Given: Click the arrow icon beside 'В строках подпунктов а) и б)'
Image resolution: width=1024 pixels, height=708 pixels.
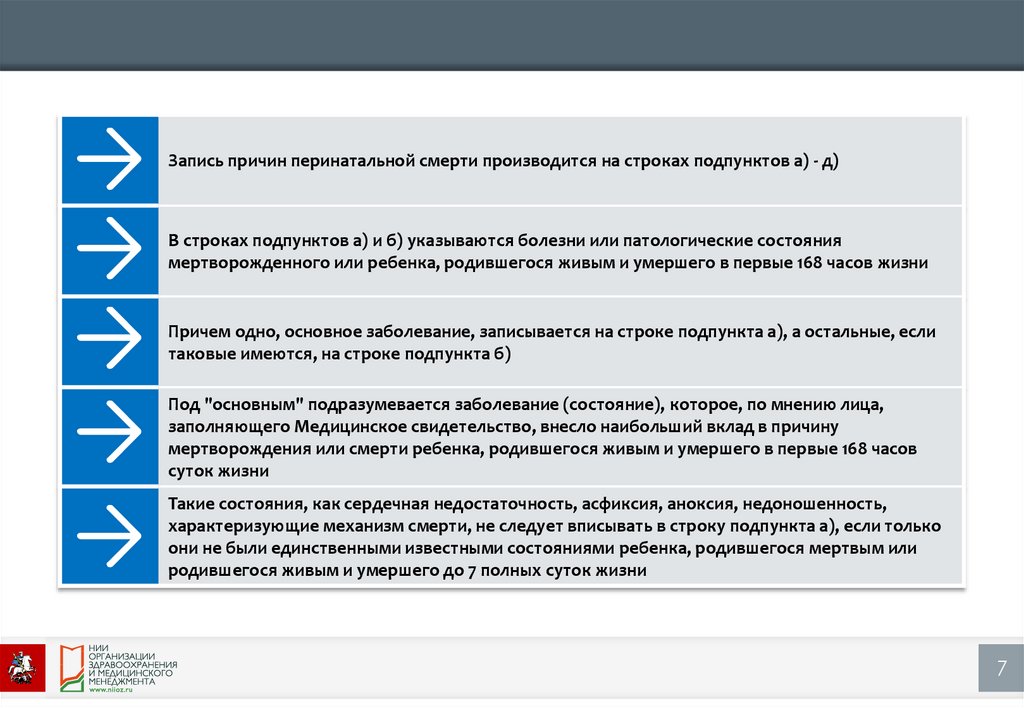Looking at the screenshot, I should point(109,250).
